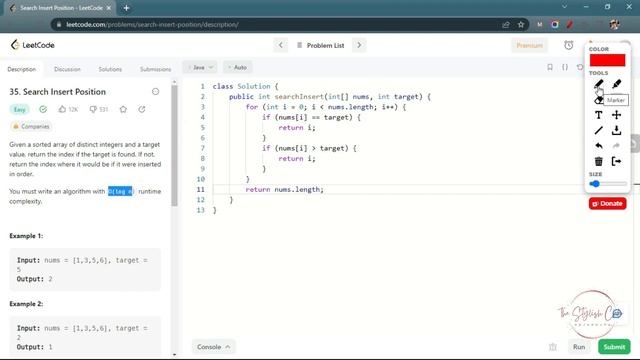Redo the drawing stroke
This screenshot has width=640, height=360.
click(x=616, y=146)
